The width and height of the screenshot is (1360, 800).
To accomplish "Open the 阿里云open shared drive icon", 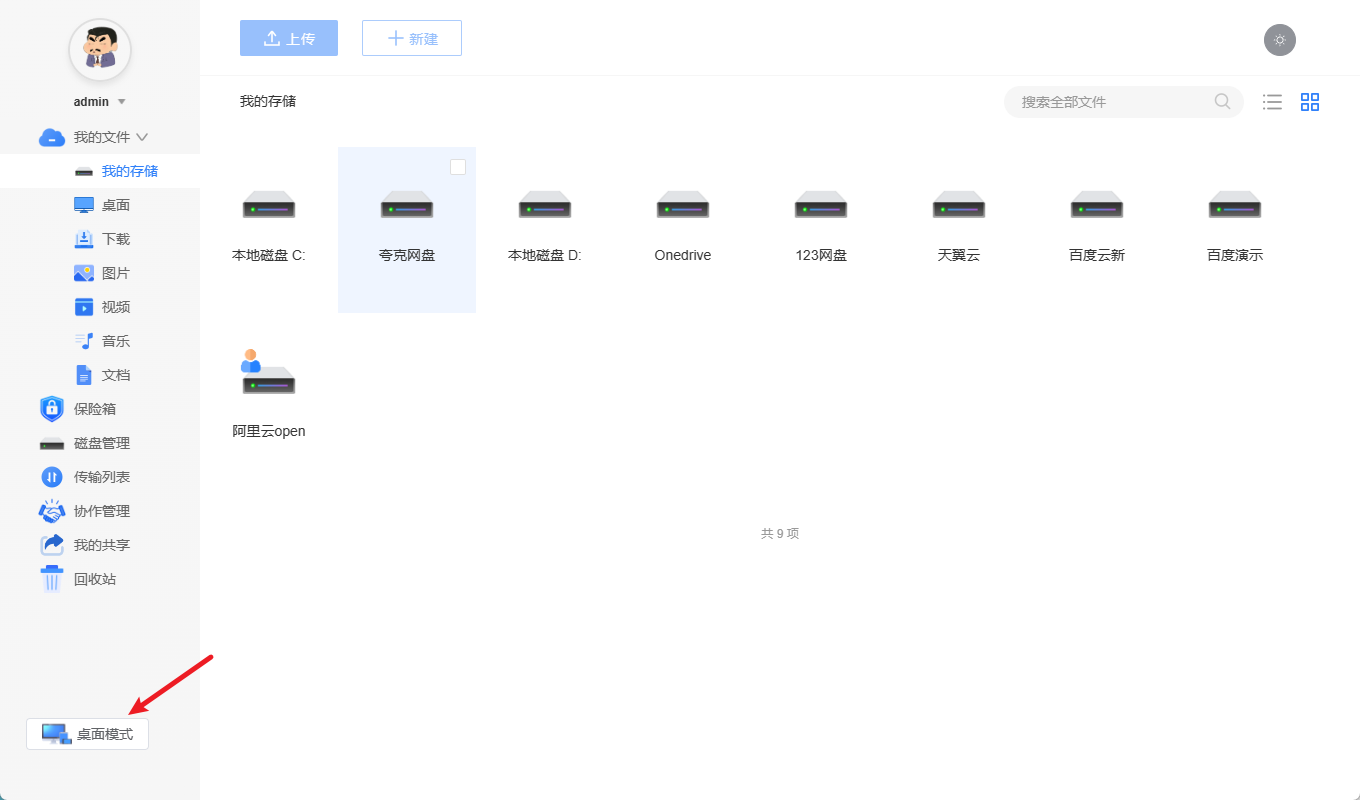I will [x=268, y=374].
